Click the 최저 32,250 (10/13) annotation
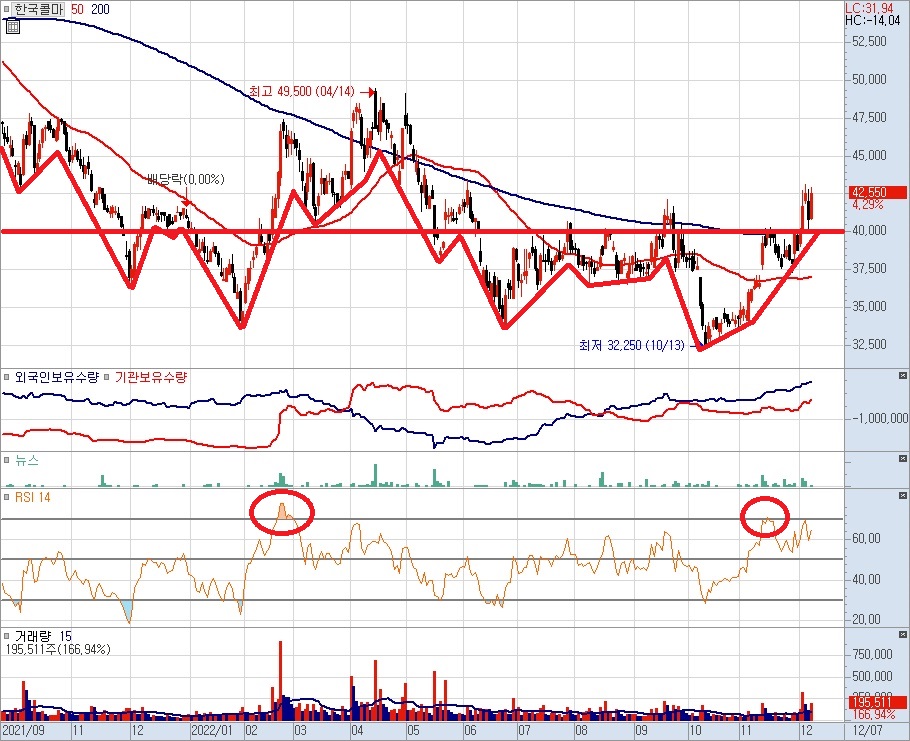910x741 pixels. click(631, 345)
